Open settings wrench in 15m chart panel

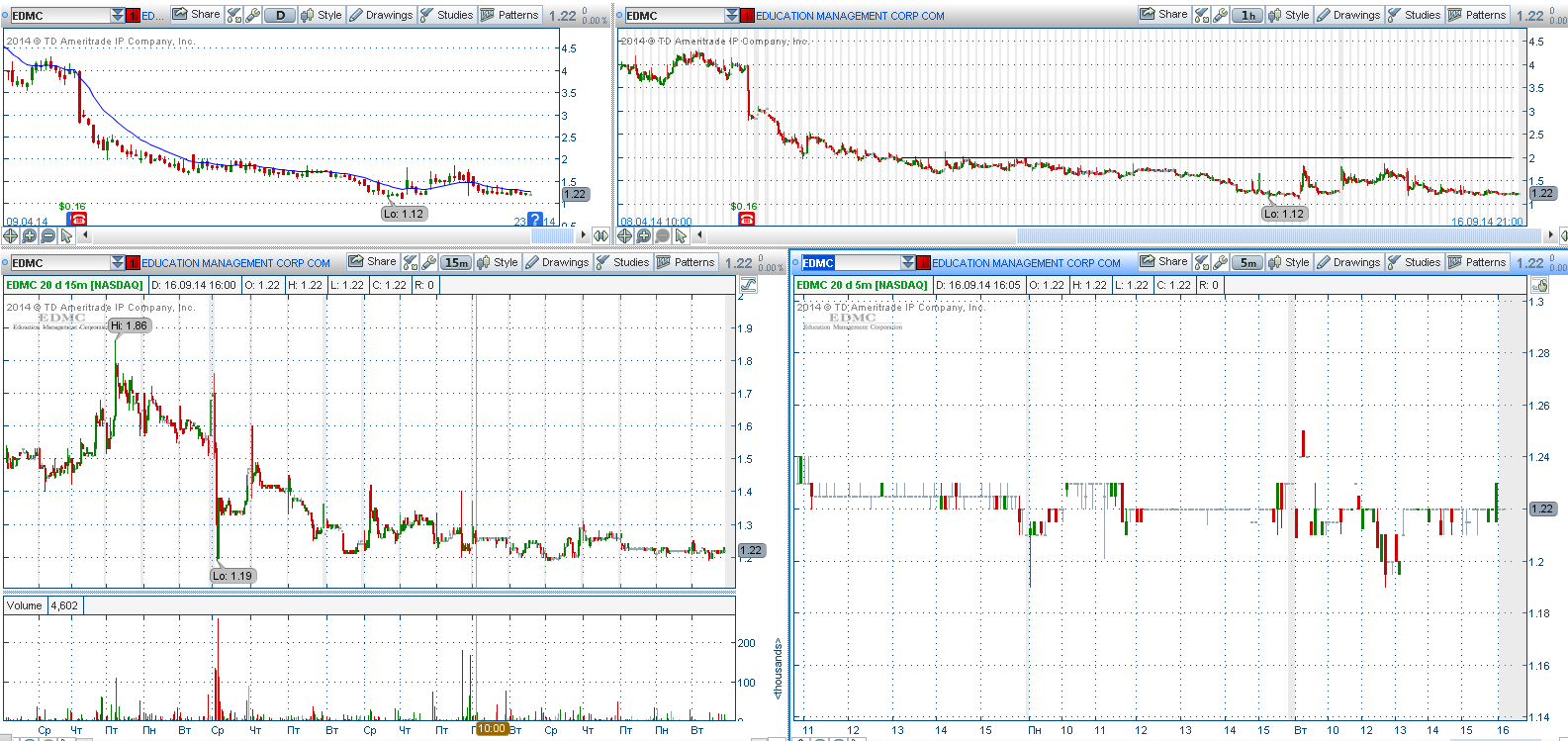pos(429,262)
